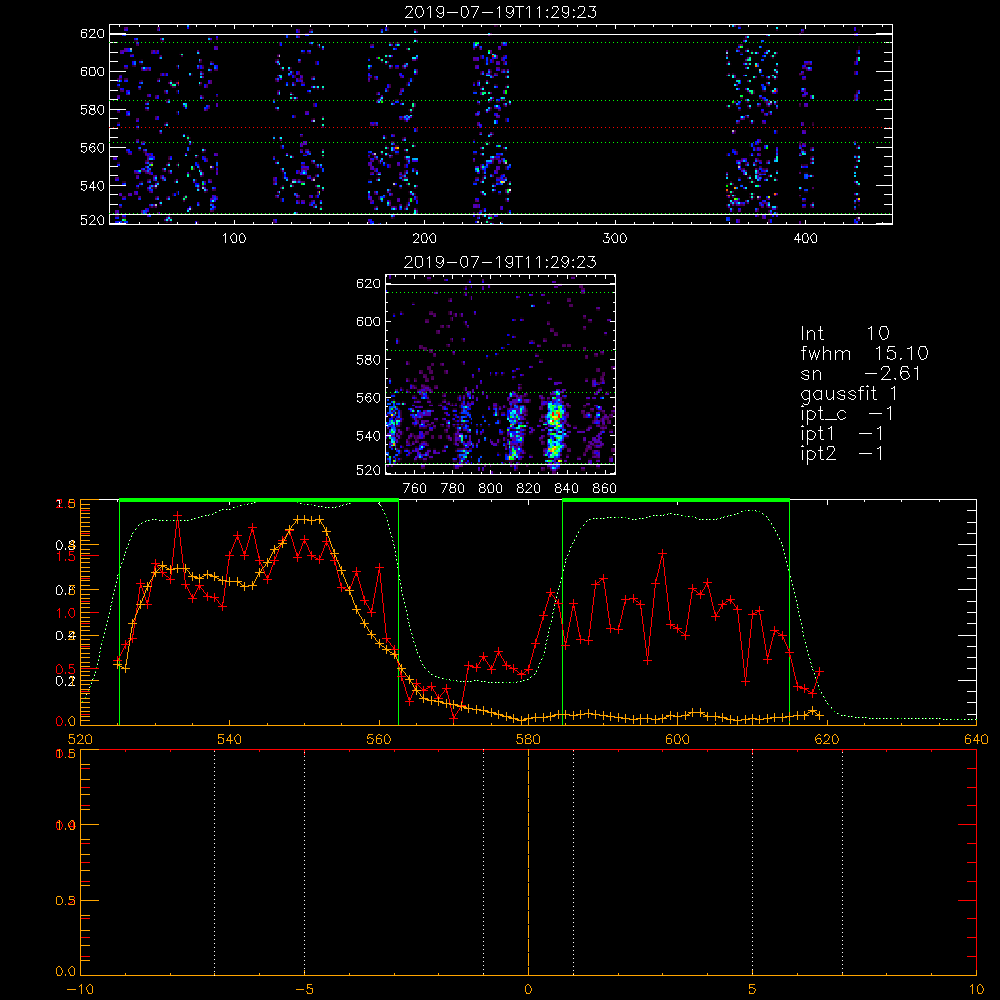
Task: Select the 'sn -2.61' readout
Action: point(860,374)
